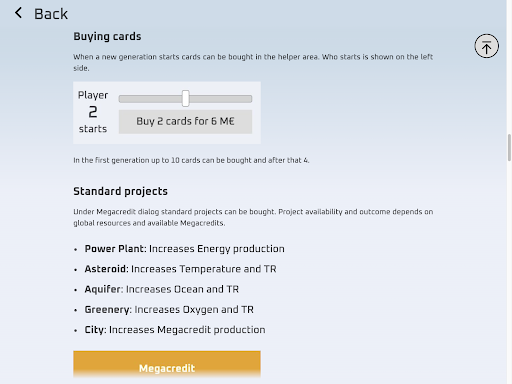This screenshot has width=512, height=384.
Task: Click the scroll-to-top arrow icon
Action: pos(487,46)
